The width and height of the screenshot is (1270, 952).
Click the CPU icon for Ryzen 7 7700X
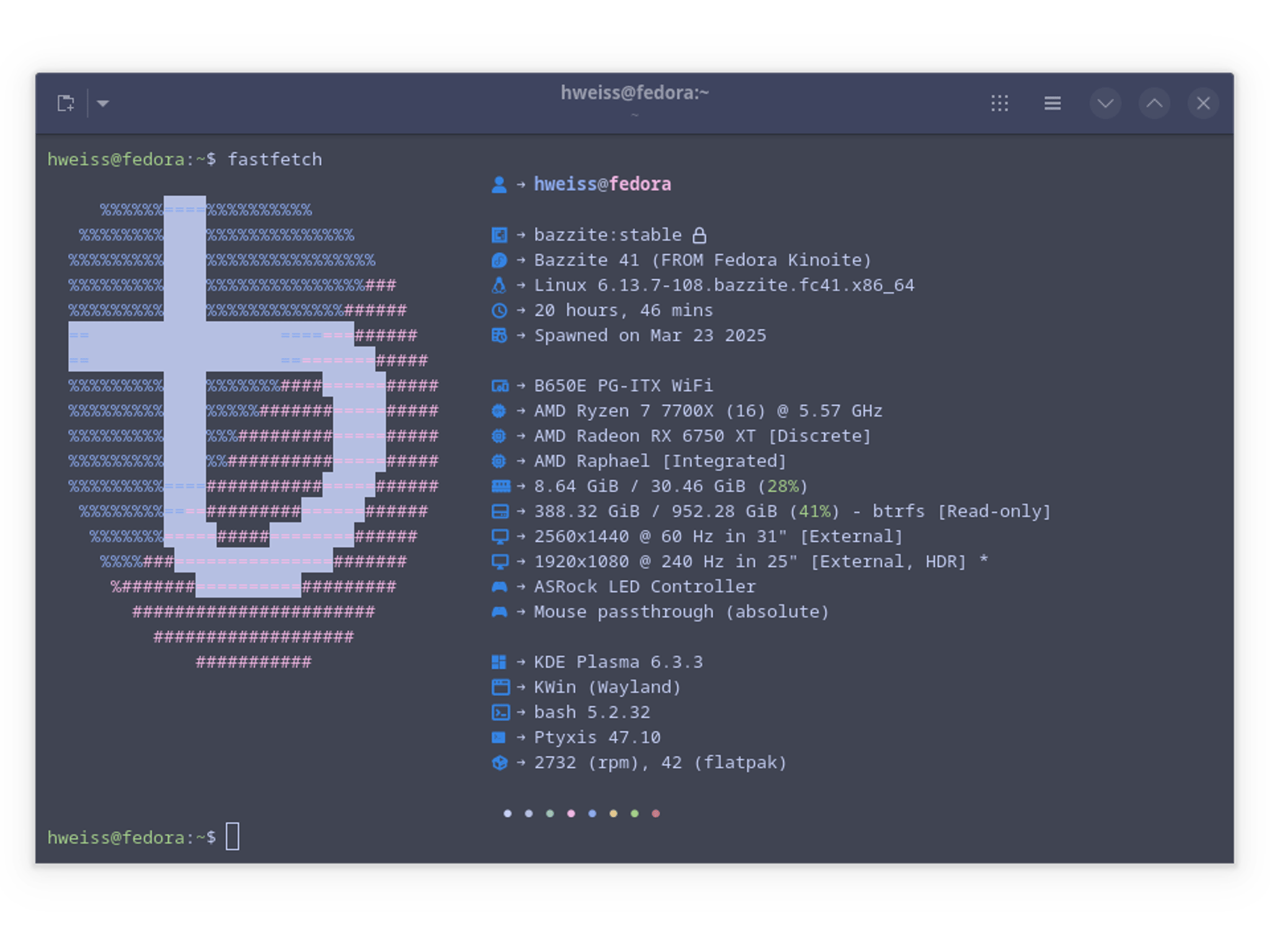click(x=499, y=411)
